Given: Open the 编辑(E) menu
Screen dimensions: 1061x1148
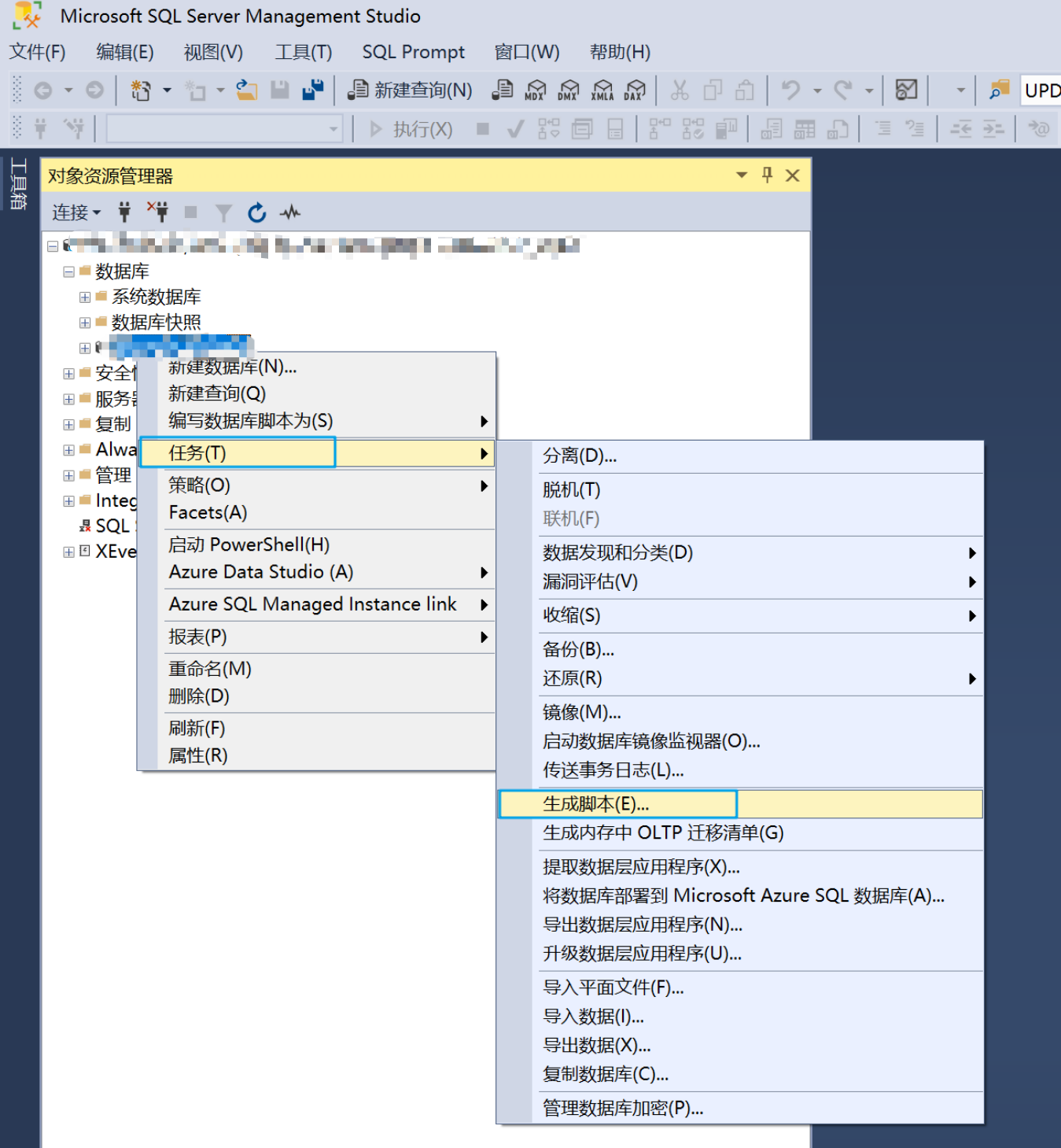Looking at the screenshot, I should click(x=125, y=52).
